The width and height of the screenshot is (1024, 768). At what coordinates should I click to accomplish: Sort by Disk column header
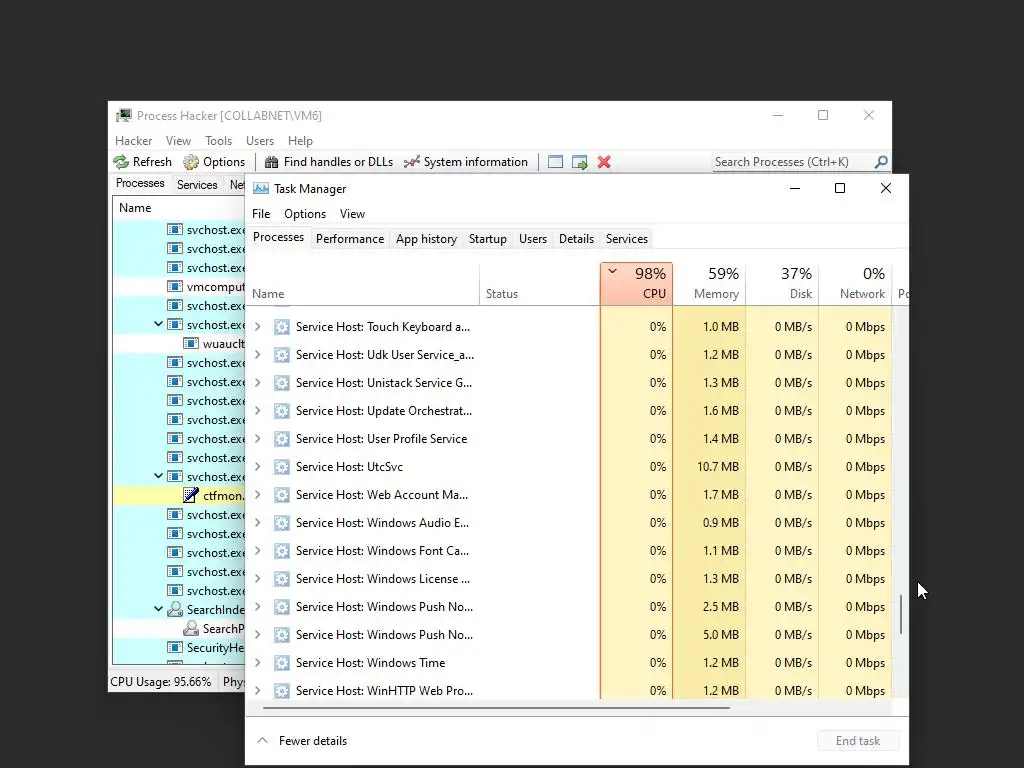[782, 283]
